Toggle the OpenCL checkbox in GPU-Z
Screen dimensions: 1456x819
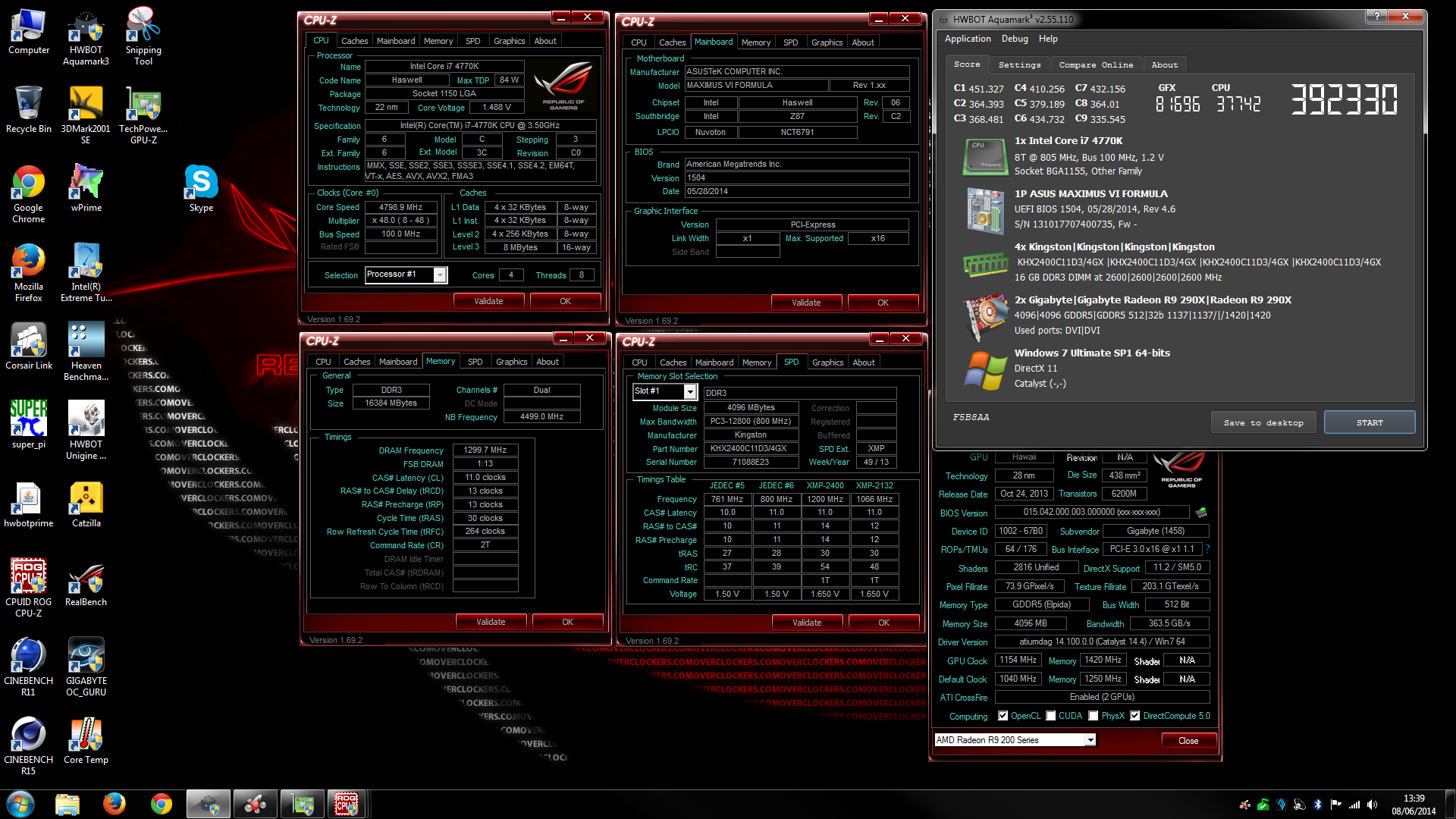(1003, 716)
